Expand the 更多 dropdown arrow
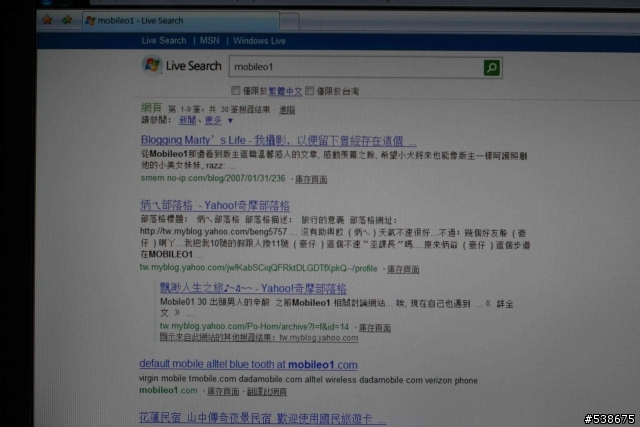 coord(230,121)
